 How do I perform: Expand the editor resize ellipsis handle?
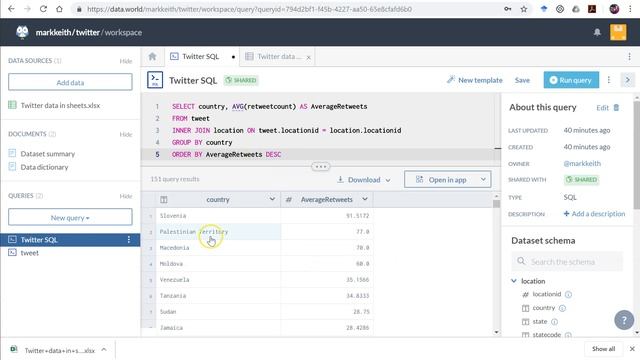(320, 167)
